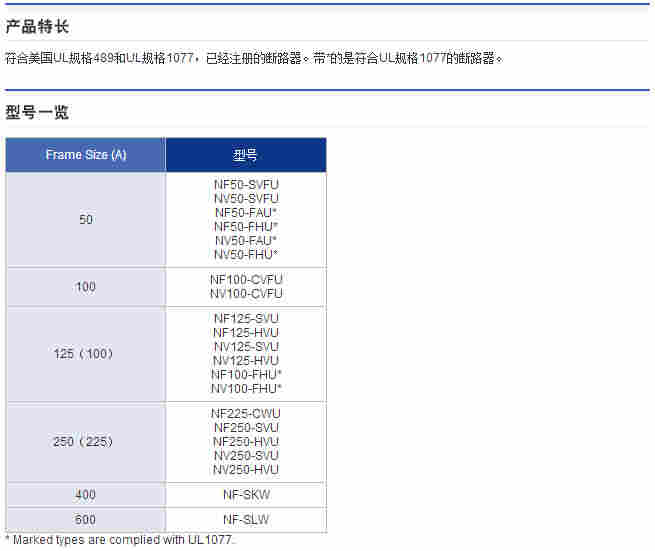The width and height of the screenshot is (655, 551).
Task: Select the Frame Size (A) column header
Action: 86,155
